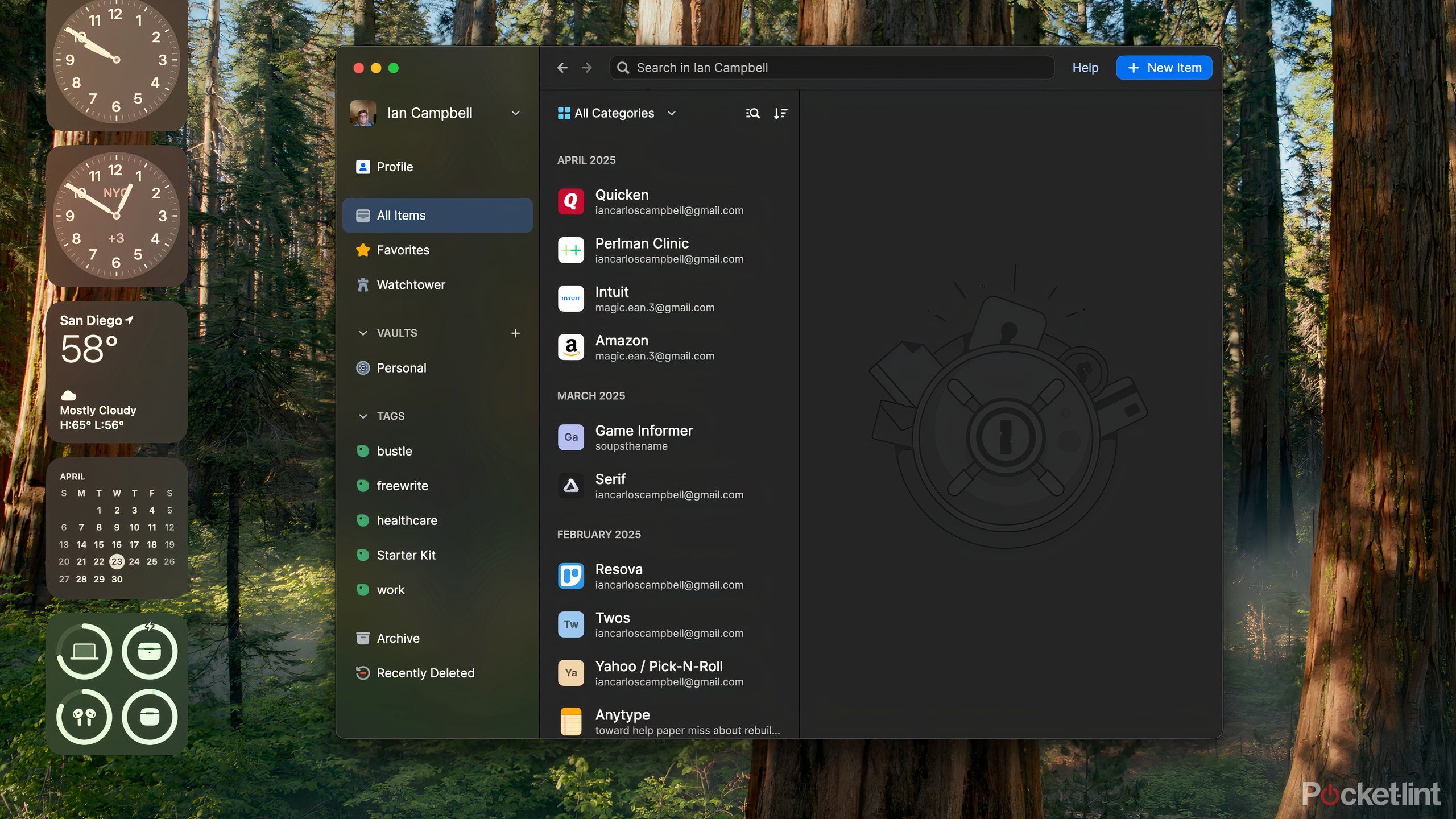1456x819 pixels.
Task: Click the Amazon item icon
Action: 570,347
